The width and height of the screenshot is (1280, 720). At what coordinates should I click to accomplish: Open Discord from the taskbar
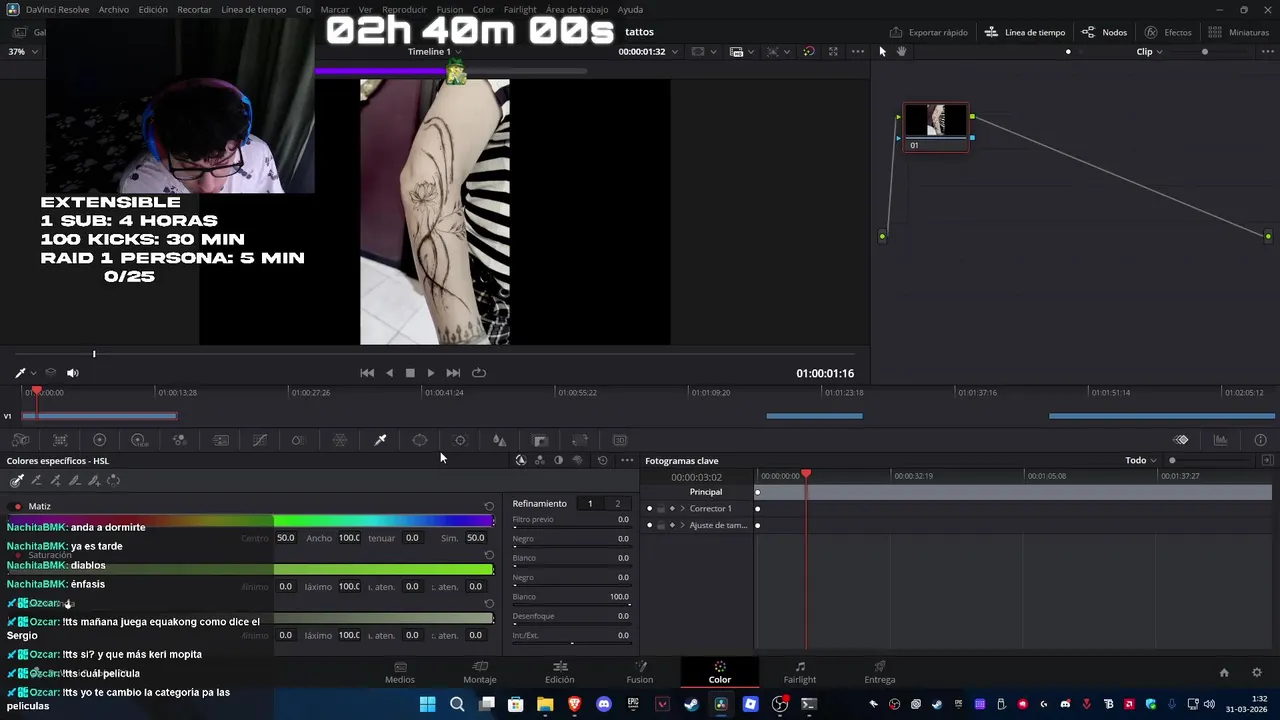click(x=604, y=704)
